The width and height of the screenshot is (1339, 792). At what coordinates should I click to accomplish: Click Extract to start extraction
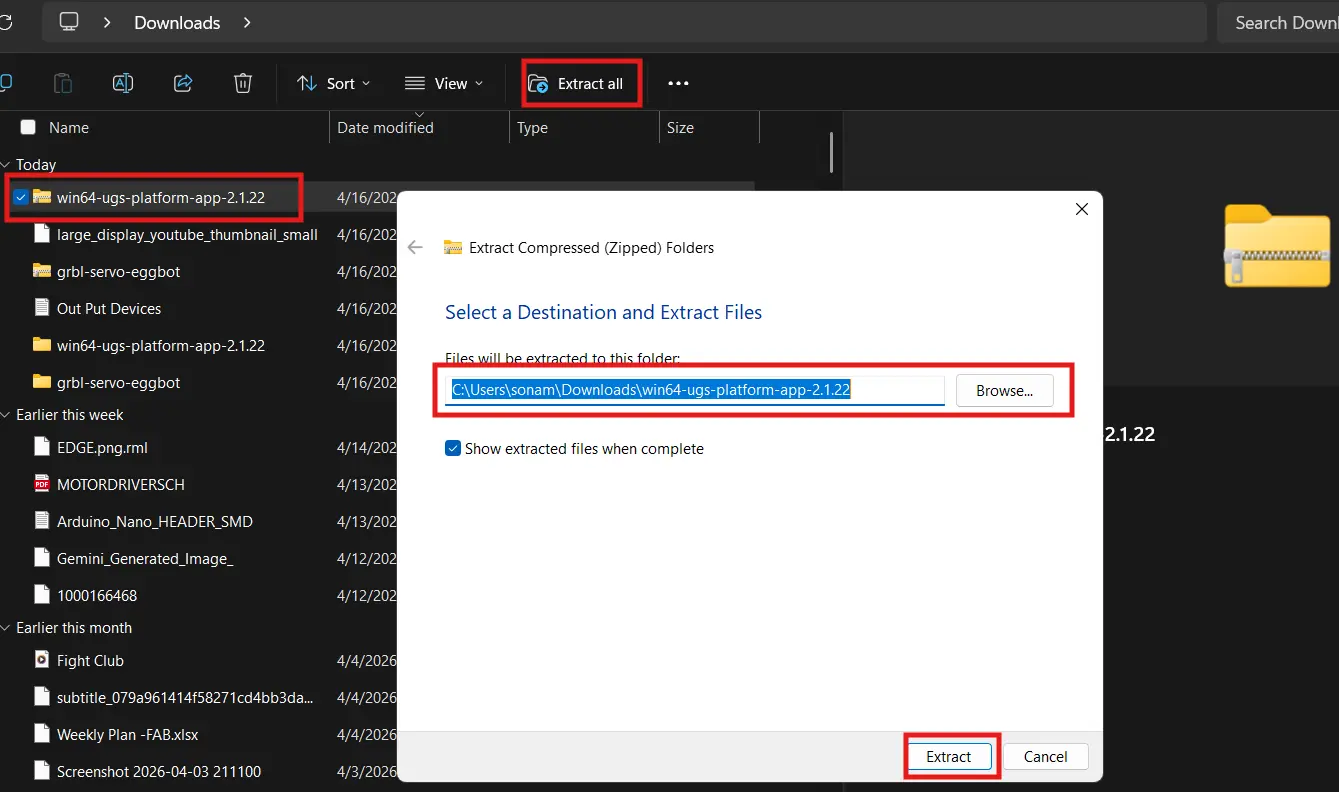tap(948, 757)
